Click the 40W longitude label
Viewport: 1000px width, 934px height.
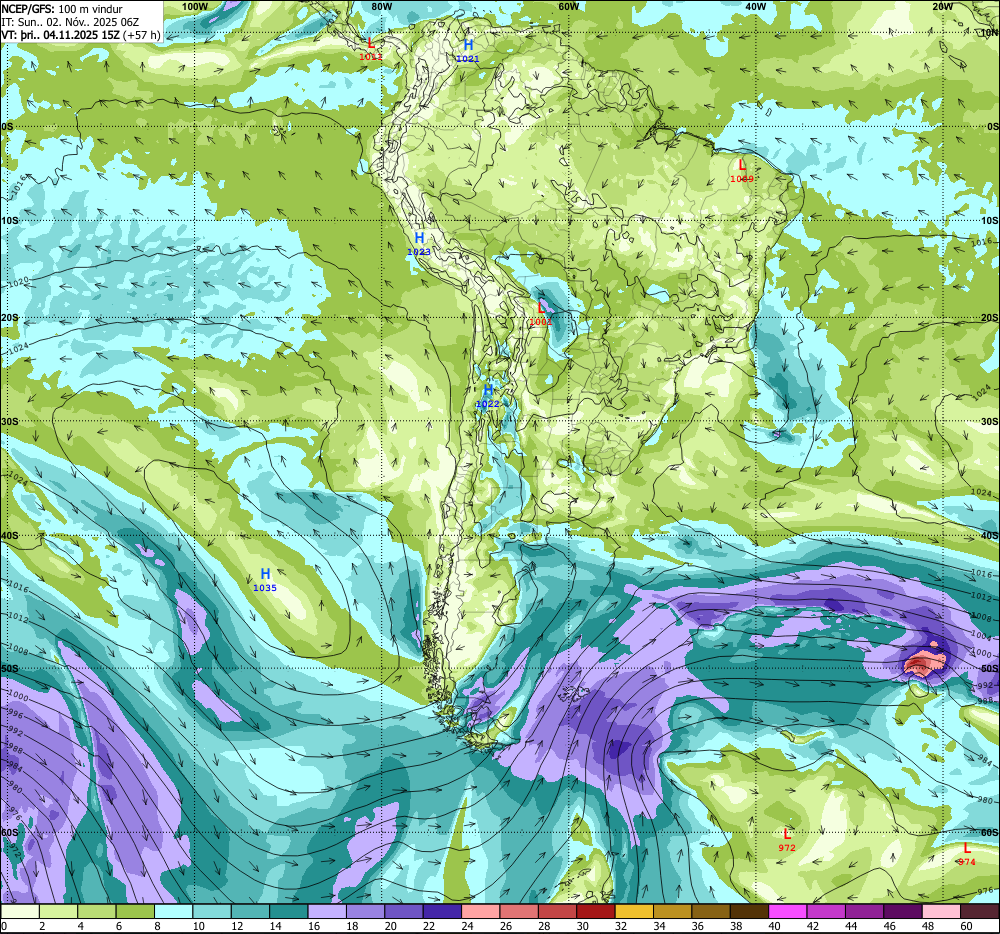point(755,6)
